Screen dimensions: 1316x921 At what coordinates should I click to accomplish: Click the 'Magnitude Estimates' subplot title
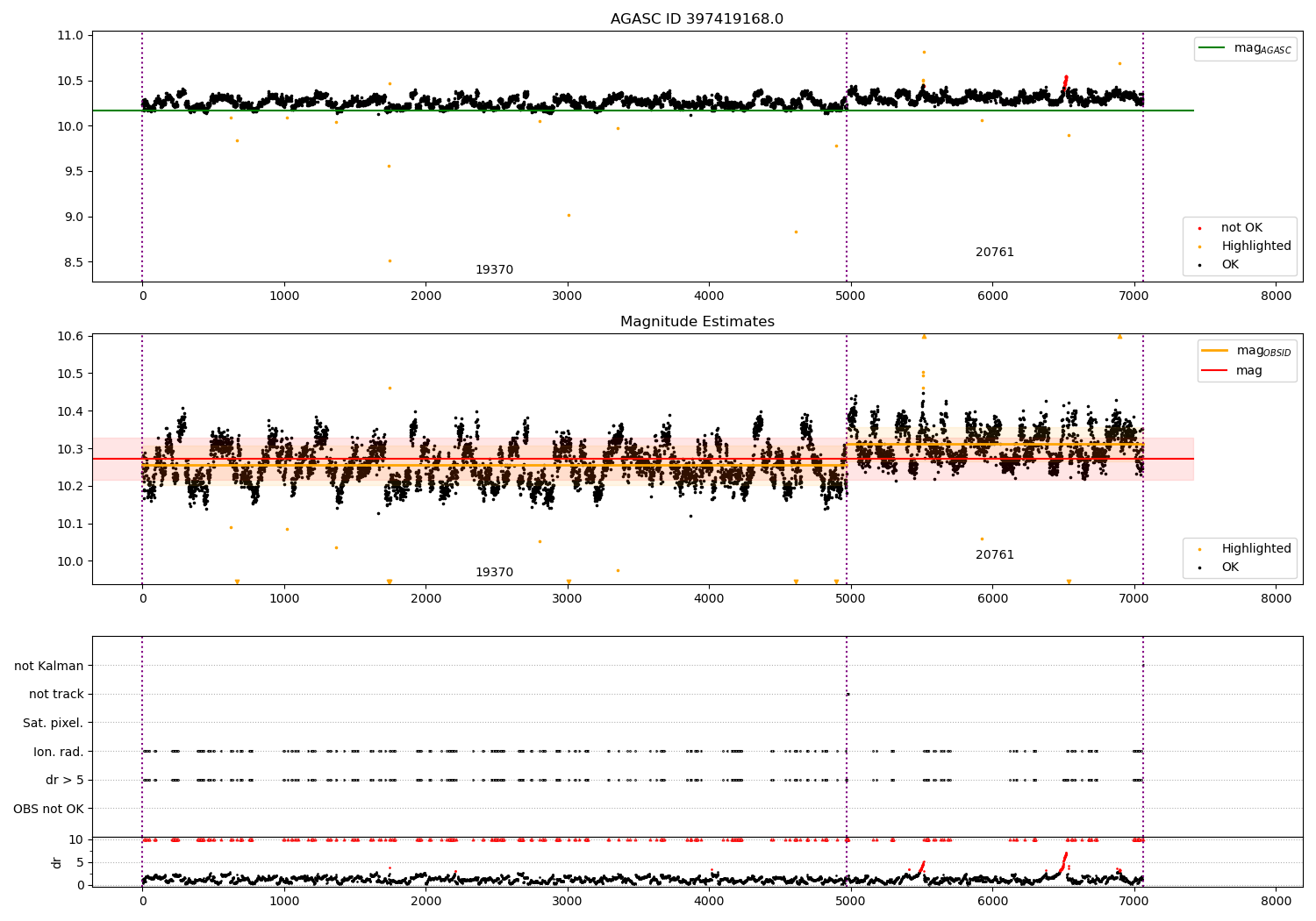pyautogui.click(x=697, y=322)
